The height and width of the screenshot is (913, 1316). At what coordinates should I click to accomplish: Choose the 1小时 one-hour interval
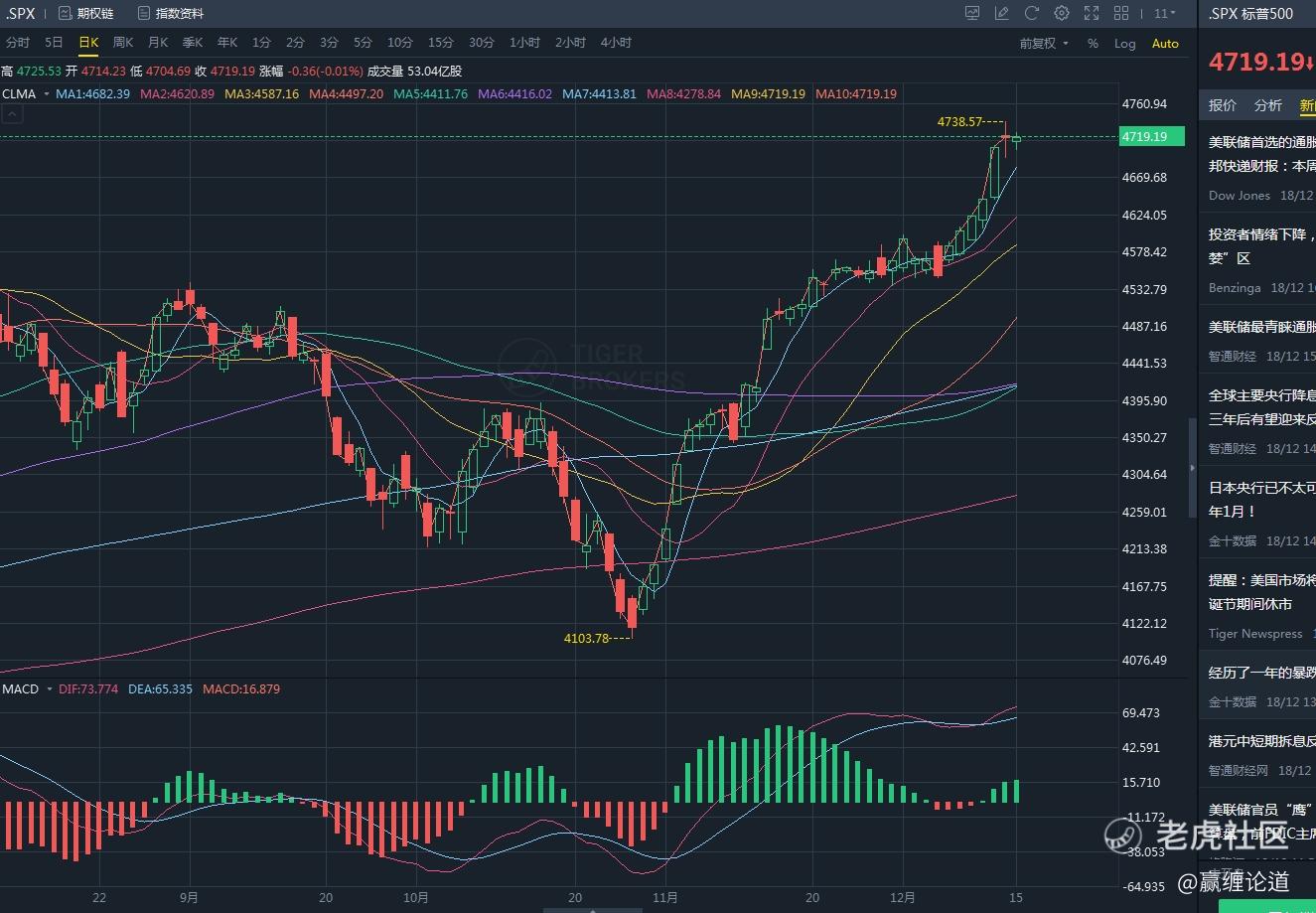pyautogui.click(x=524, y=43)
